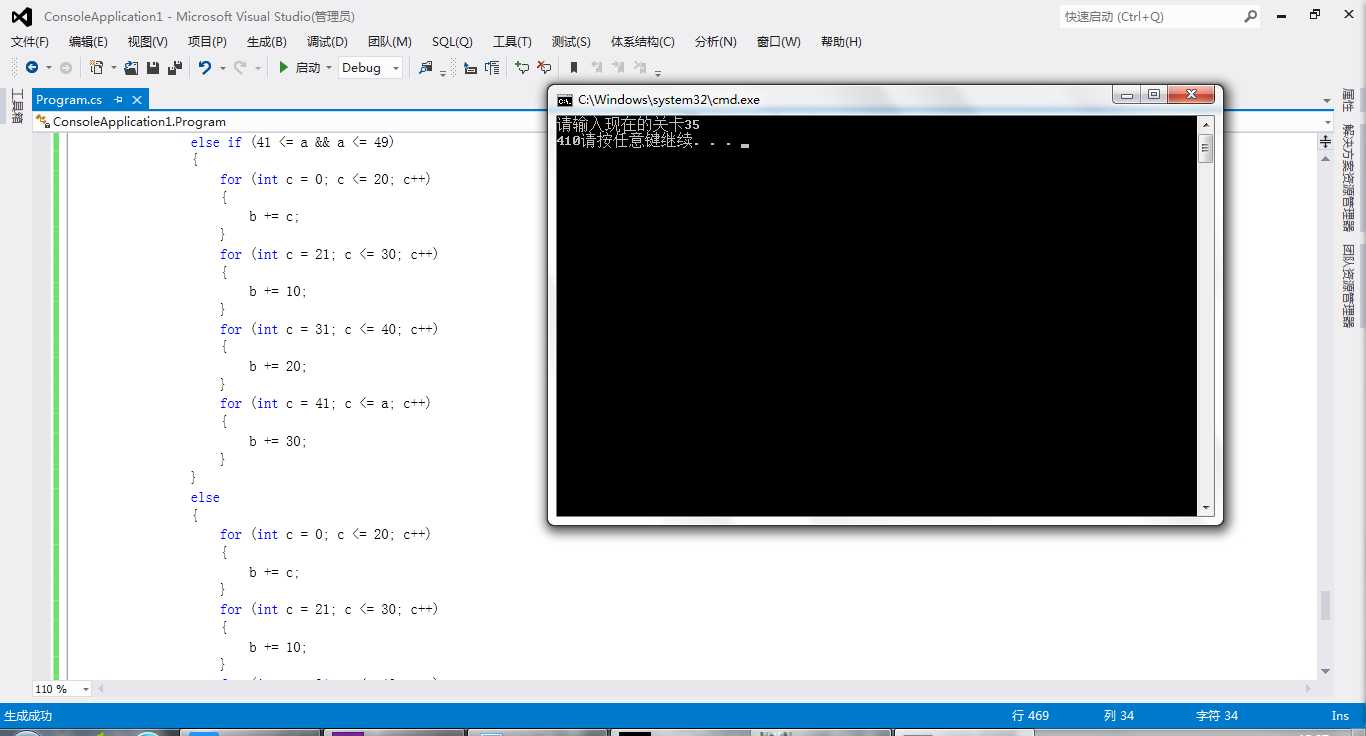Click the 生成成功 status message
The width and height of the screenshot is (1366, 736).
[28, 715]
